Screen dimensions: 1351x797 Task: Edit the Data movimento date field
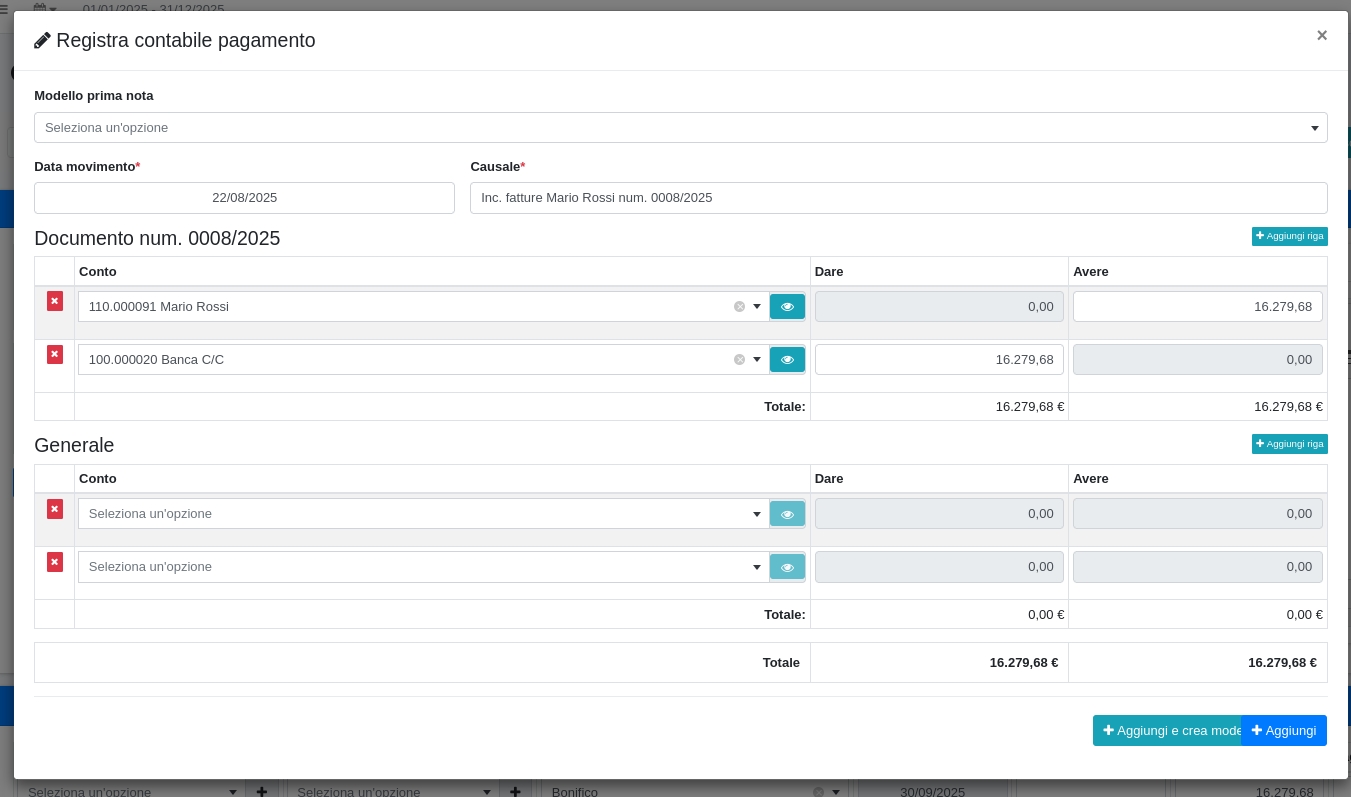pos(244,198)
